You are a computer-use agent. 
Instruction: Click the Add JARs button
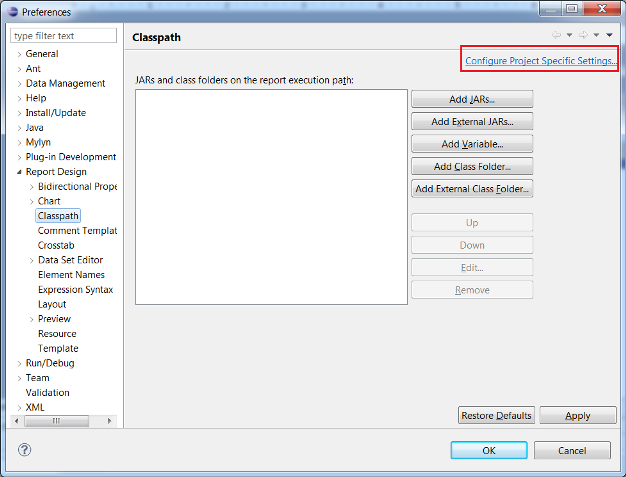(x=472, y=99)
